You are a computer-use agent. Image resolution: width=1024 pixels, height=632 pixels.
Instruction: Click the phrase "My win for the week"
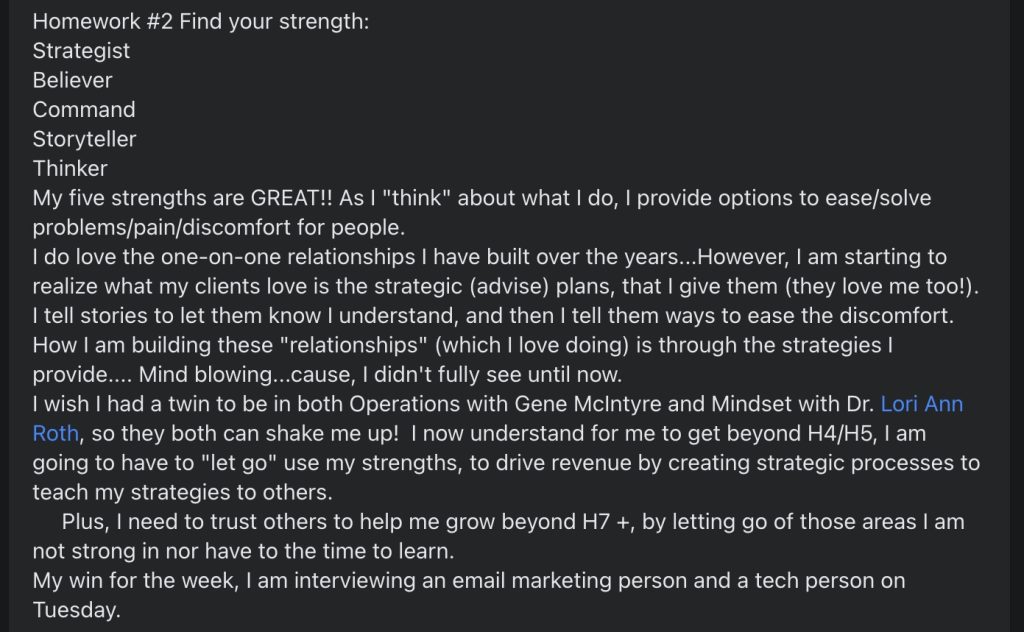(130, 582)
